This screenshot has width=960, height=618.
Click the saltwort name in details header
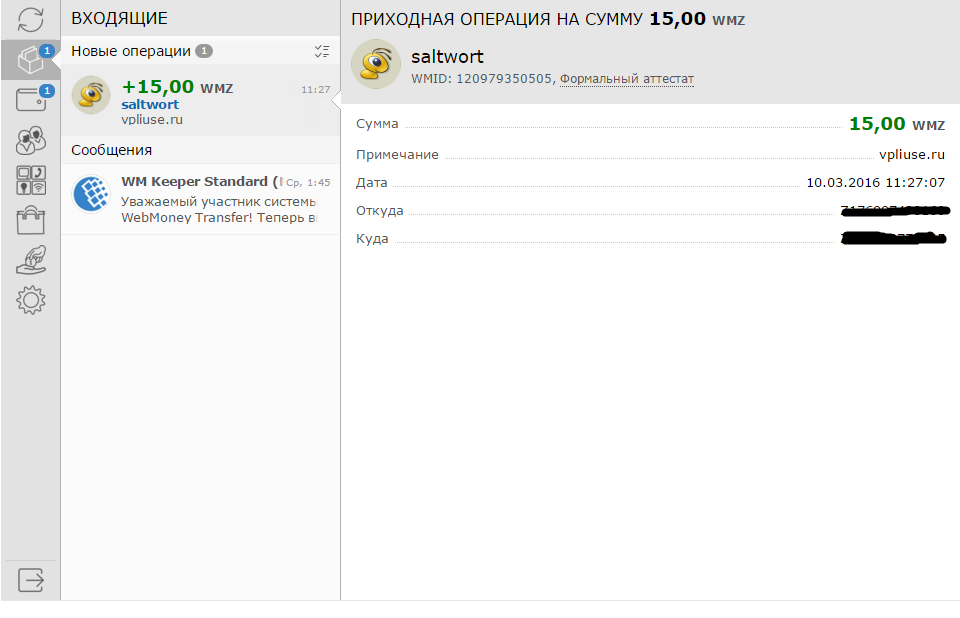pos(447,57)
